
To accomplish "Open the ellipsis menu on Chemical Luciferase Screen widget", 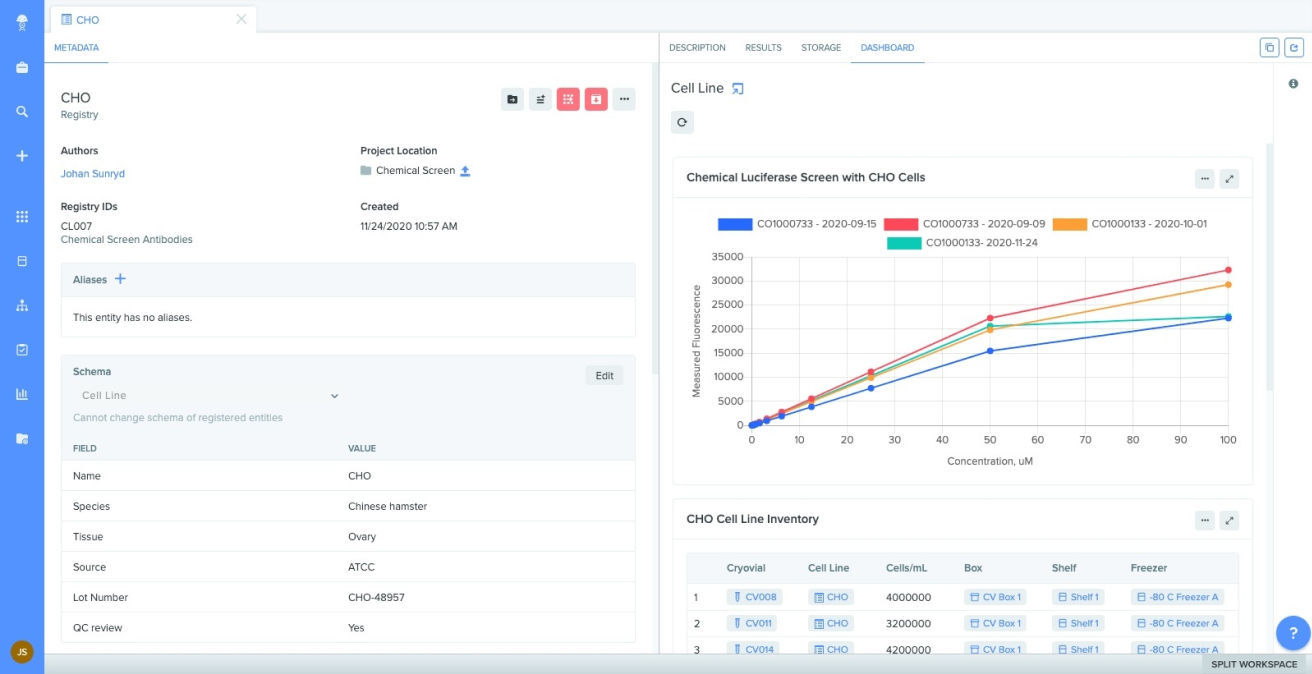I will tap(1204, 177).
